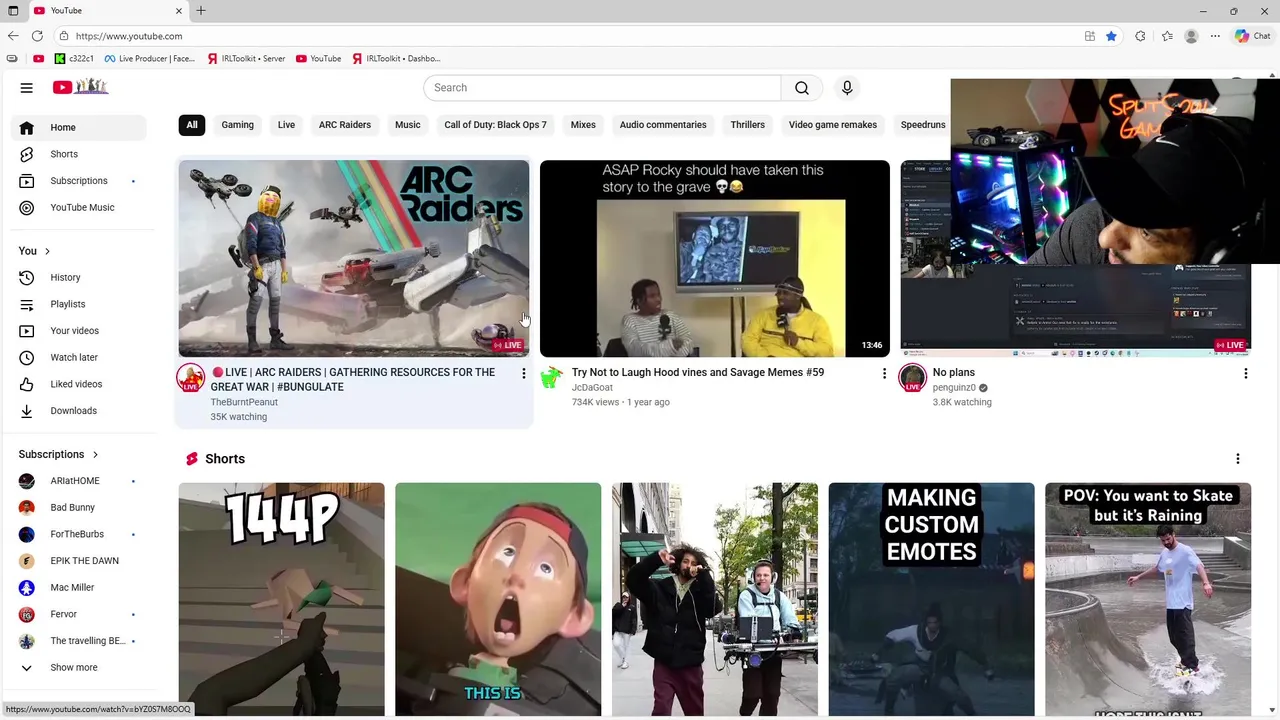Select the Mixes filter chip
The width and height of the screenshot is (1280, 720).
click(583, 125)
